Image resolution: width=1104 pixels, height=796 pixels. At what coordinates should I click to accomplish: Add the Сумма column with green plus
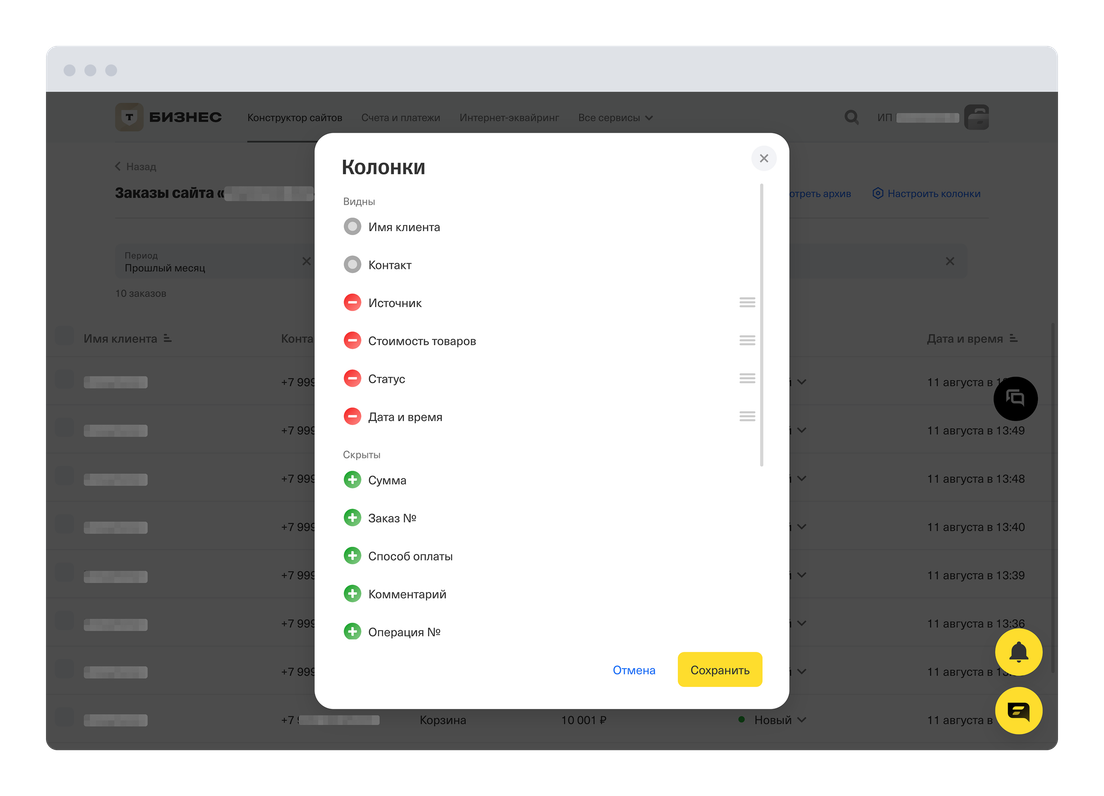[x=352, y=480]
